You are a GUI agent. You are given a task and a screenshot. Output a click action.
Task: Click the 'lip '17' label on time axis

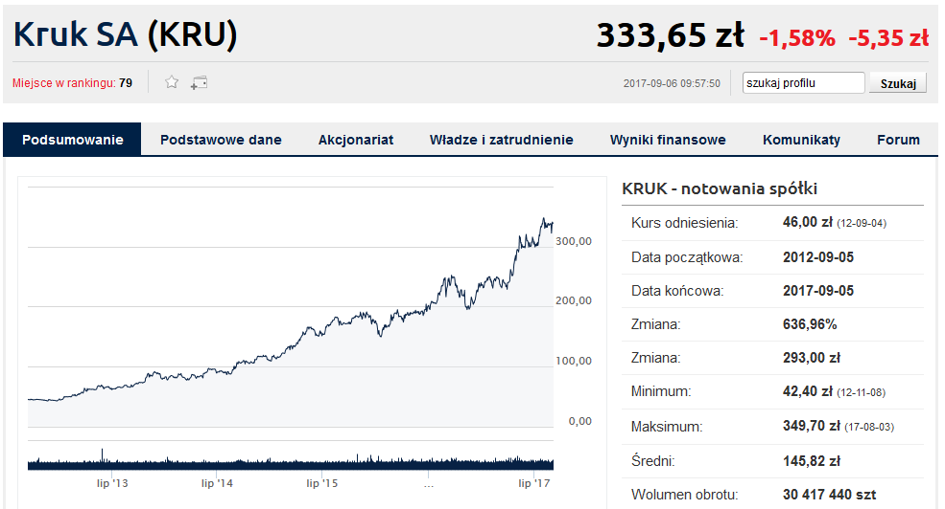[x=534, y=483]
